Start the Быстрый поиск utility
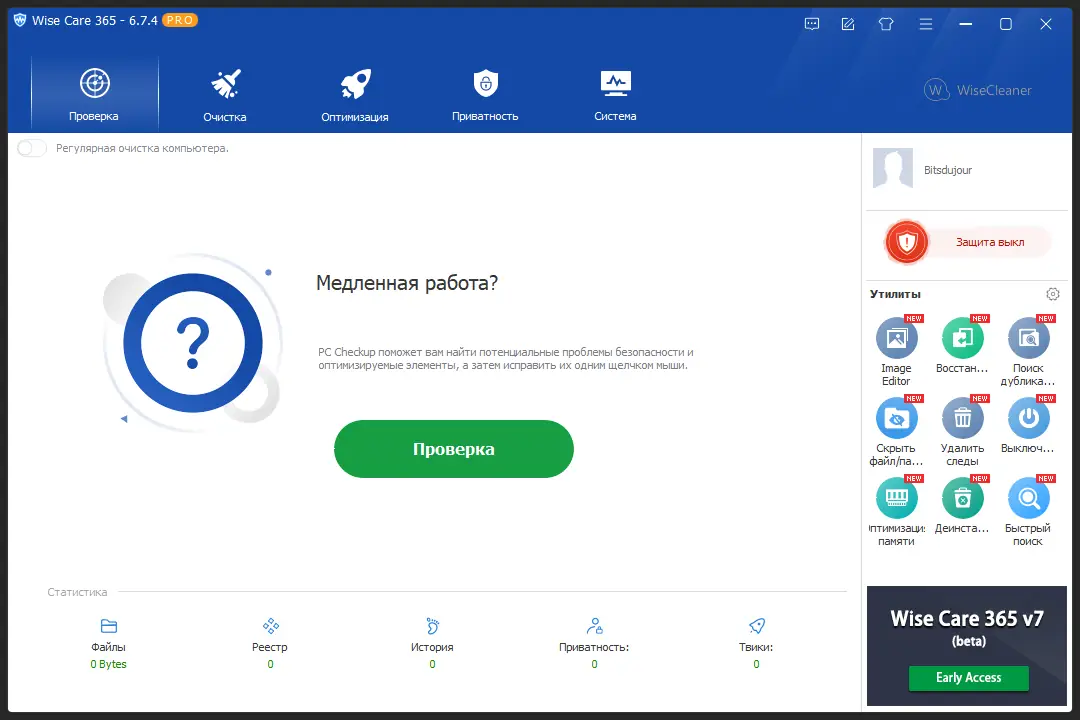The image size is (1080, 720). tap(1028, 498)
